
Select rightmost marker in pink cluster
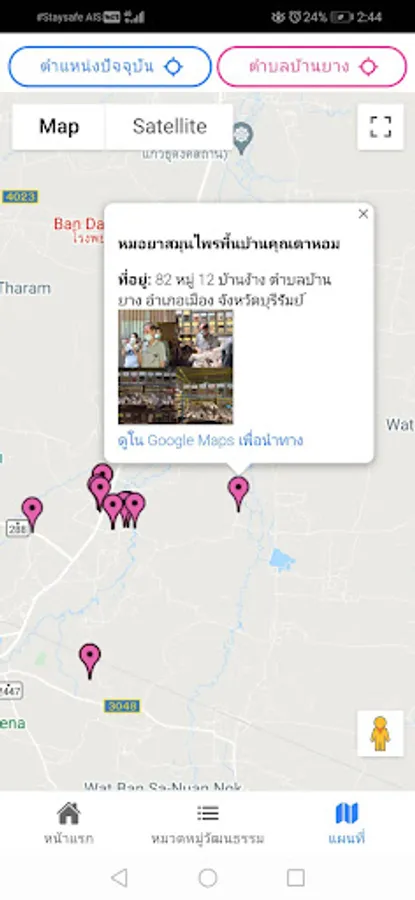point(135,509)
